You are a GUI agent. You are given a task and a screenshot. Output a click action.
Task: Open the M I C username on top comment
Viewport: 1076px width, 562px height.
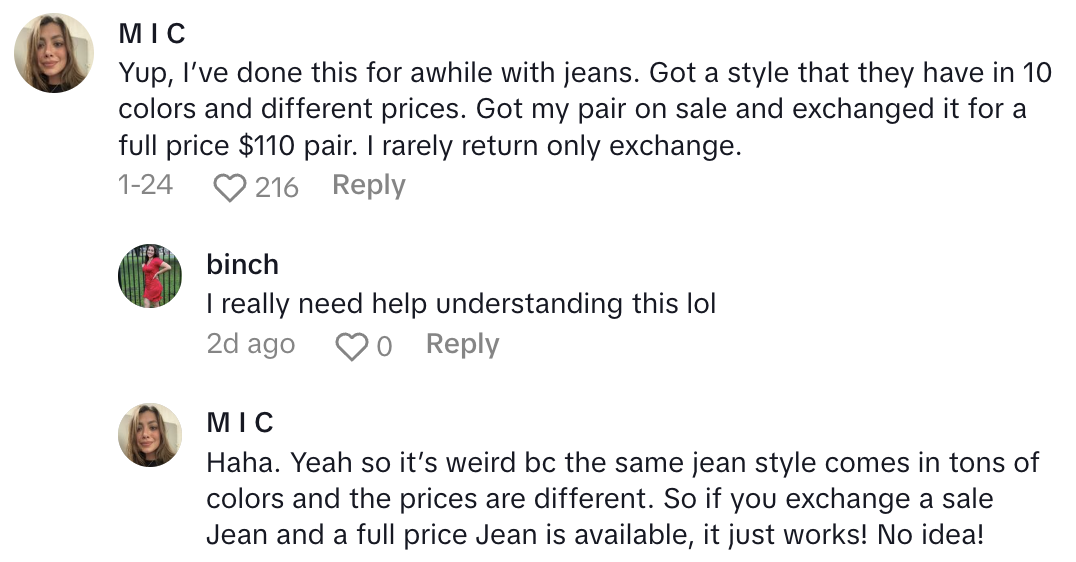152,34
